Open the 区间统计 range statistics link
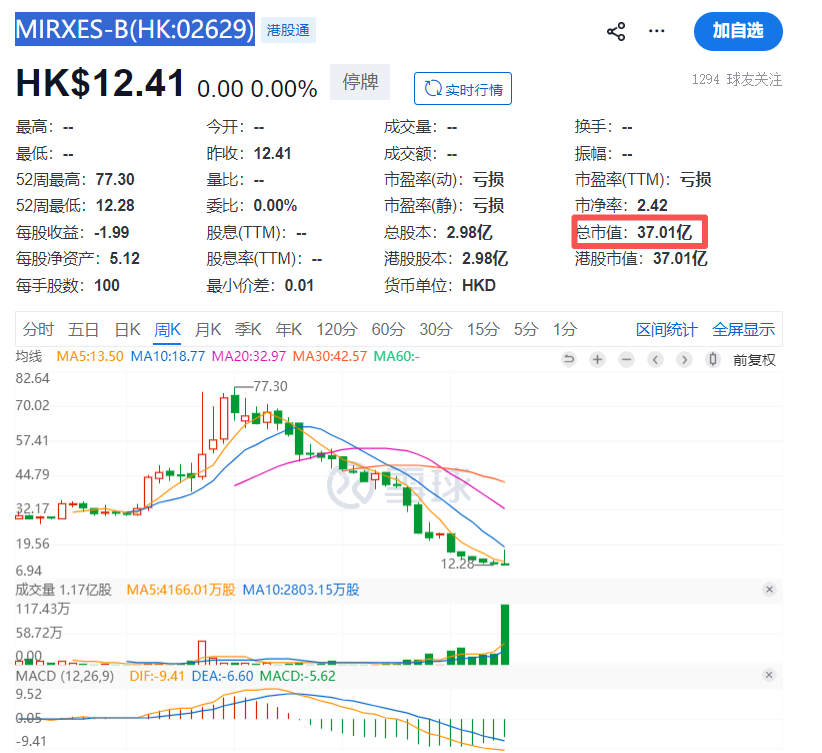The image size is (822, 753). pyautogui.click(x=667, y=329)
